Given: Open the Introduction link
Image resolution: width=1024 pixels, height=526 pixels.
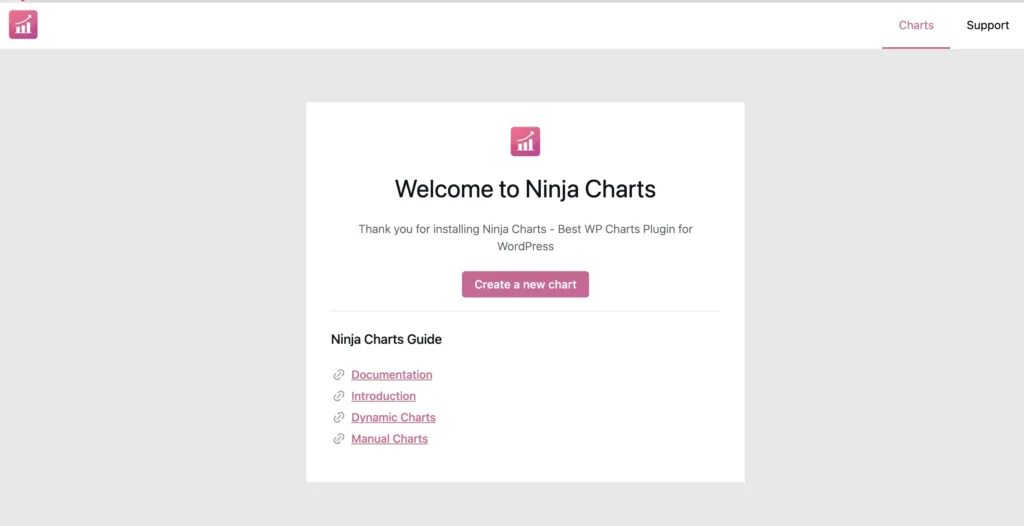Looking at the screenshot, I should pyautogui.click(x=383, y=396).
